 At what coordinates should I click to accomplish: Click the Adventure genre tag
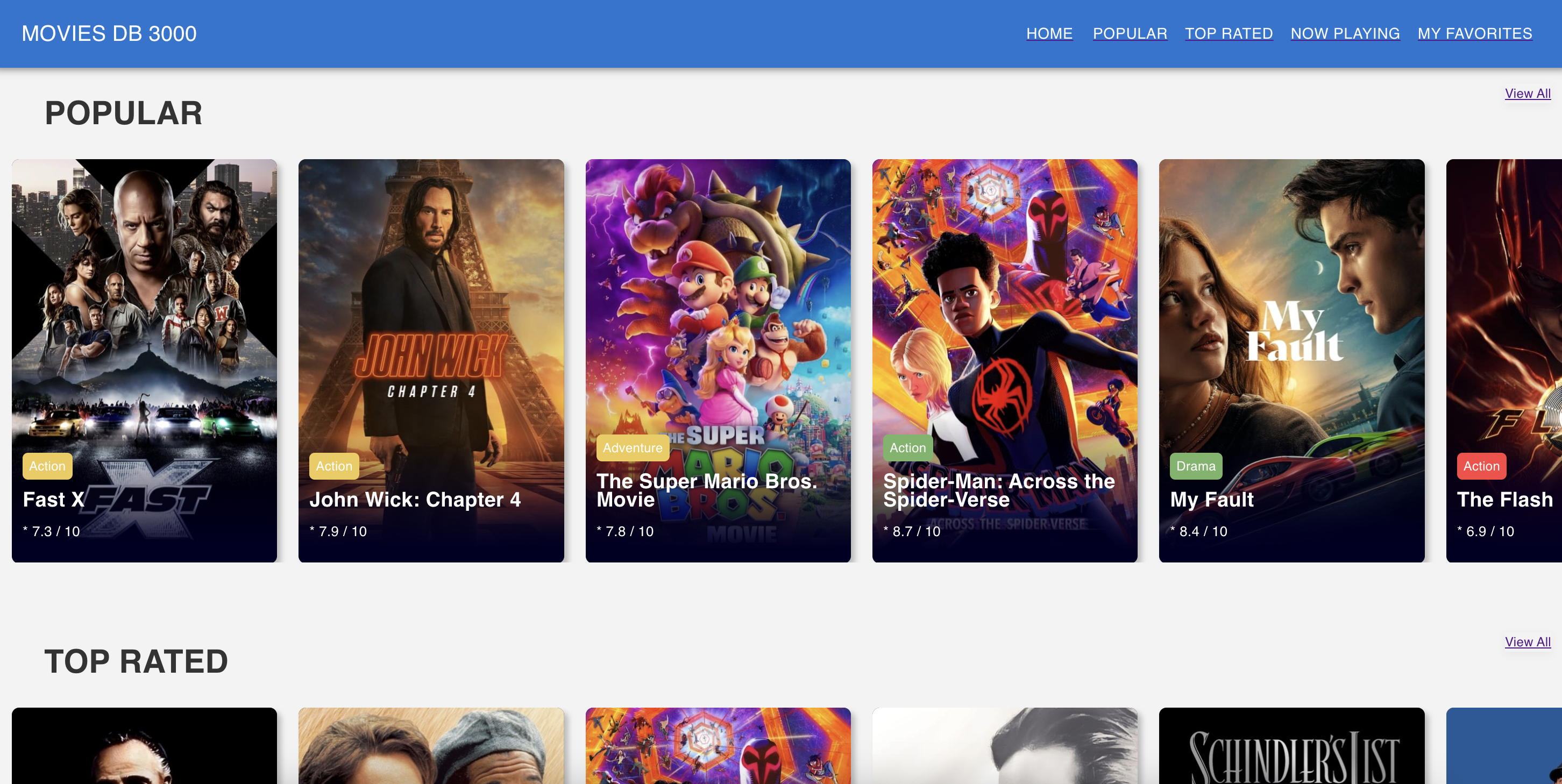pyautogui.click(x=633, y=447)
